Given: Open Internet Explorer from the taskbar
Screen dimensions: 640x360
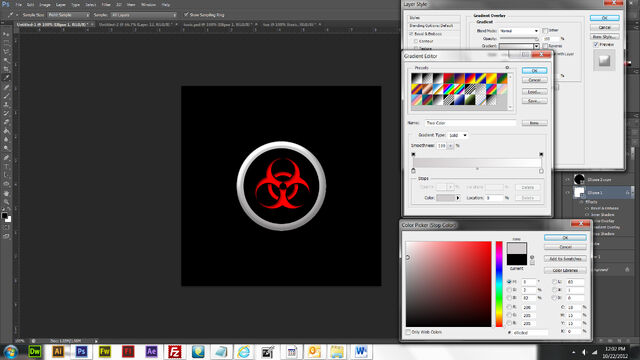Looking at the screenshot, I should click(x=244, y=351).
